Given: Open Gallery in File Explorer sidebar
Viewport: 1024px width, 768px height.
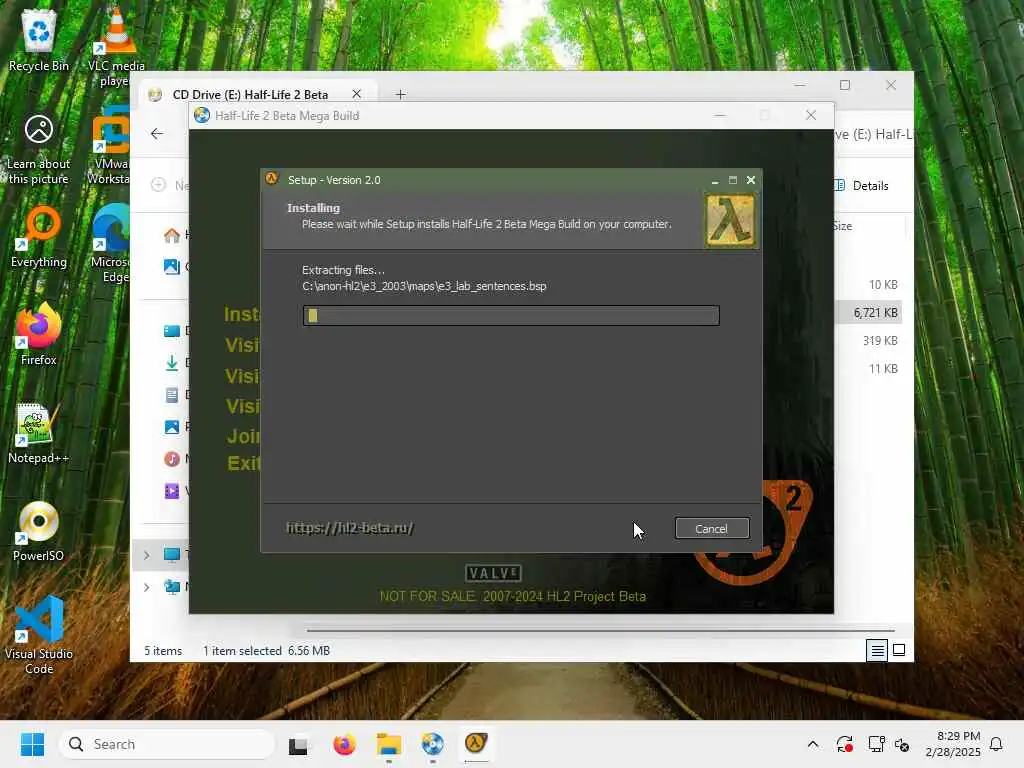Looking at the screenshot, I should point(172,266).
